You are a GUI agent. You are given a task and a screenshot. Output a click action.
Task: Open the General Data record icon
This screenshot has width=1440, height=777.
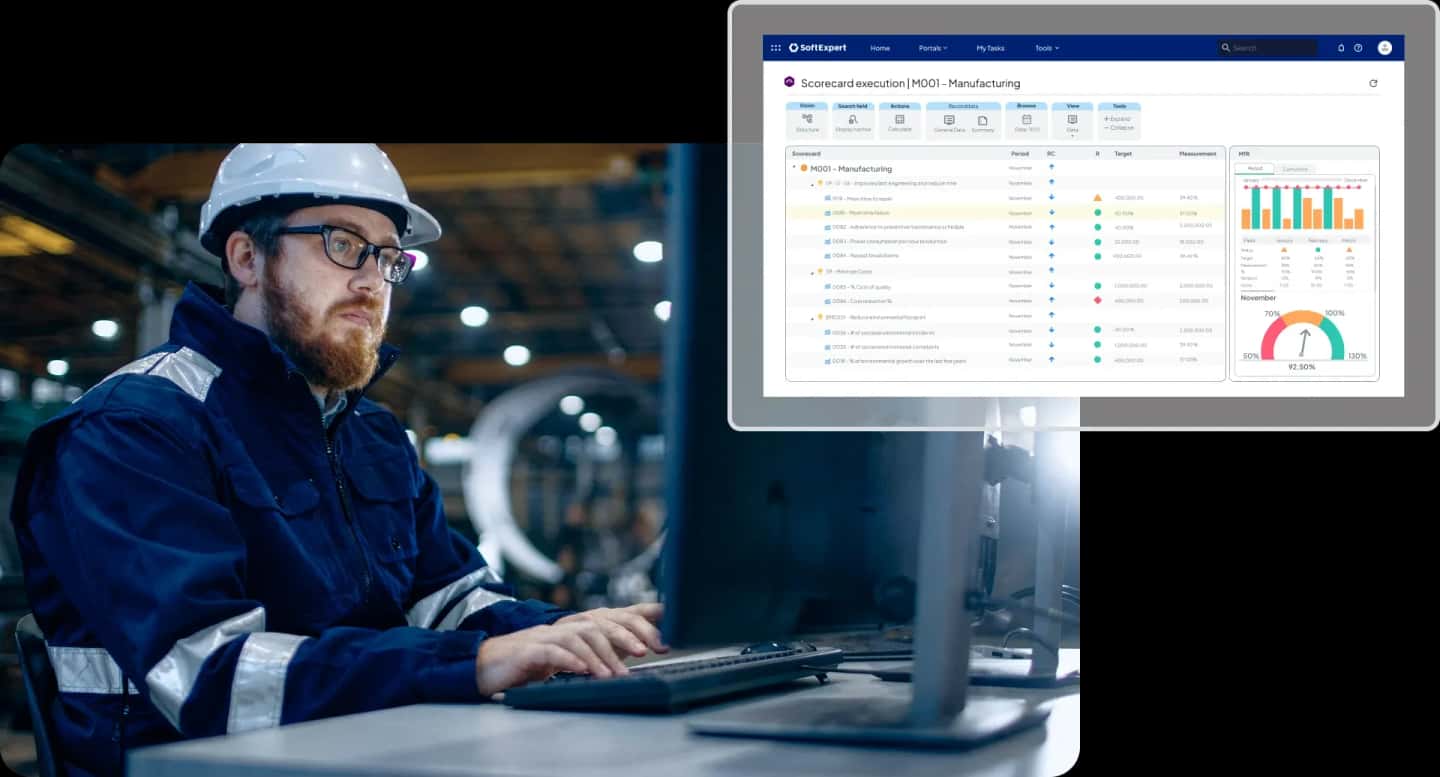pyautogui.click(x=949, y=120)
